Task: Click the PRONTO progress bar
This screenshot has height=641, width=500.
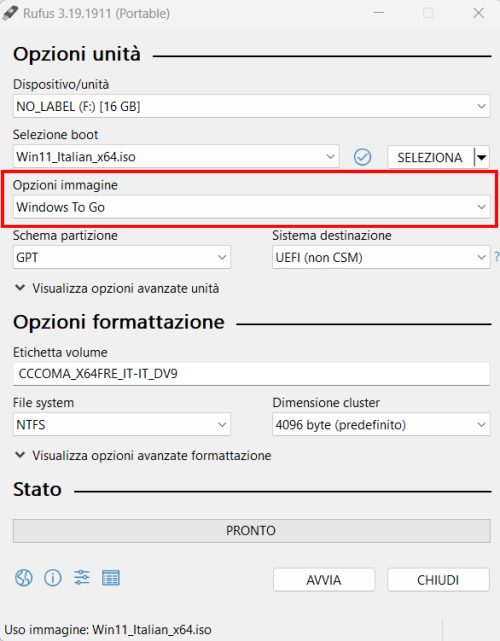Action: pyautogui.click(x=251, y=531)
